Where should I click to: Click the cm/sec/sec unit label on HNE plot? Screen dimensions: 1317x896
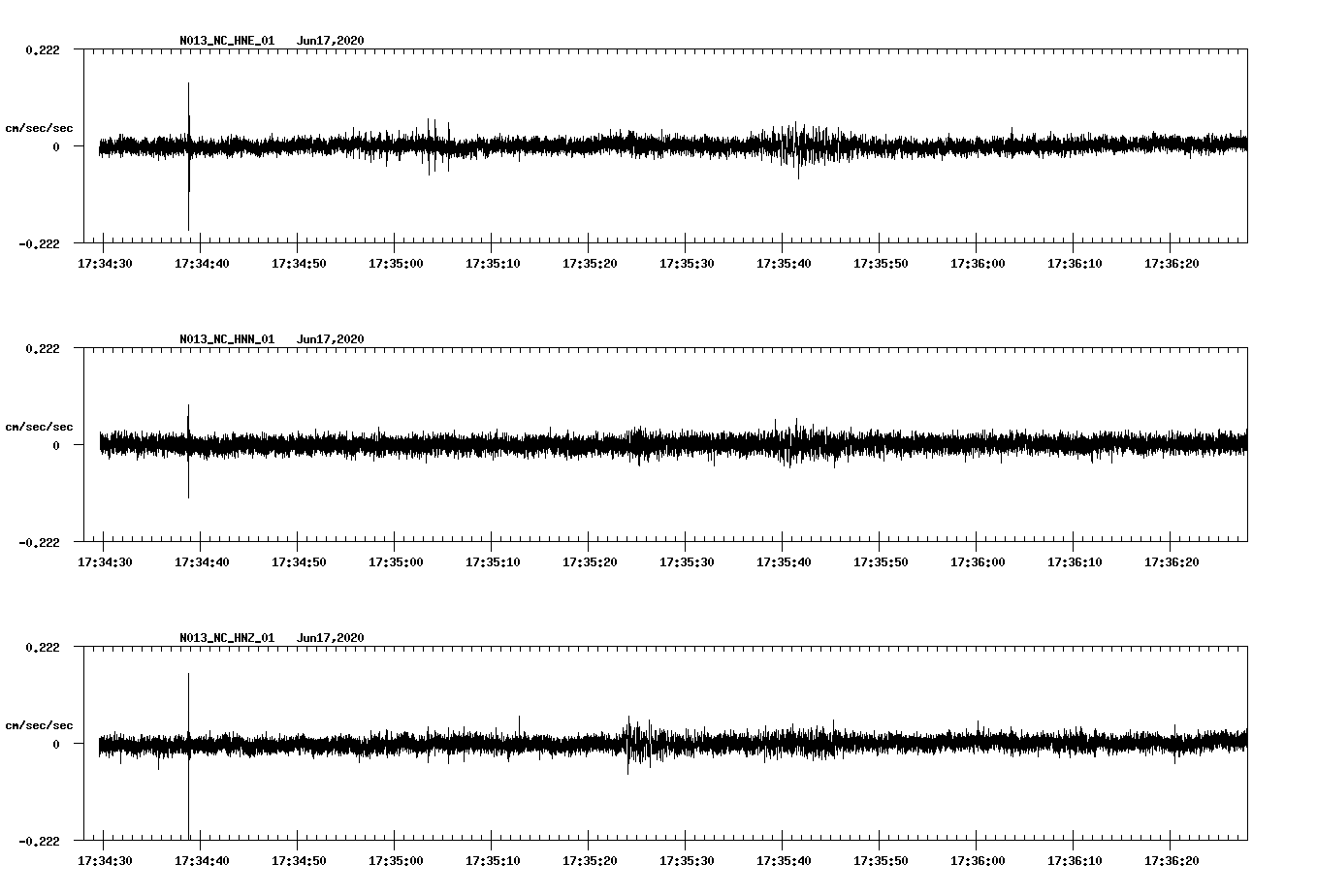coord(40,128)
